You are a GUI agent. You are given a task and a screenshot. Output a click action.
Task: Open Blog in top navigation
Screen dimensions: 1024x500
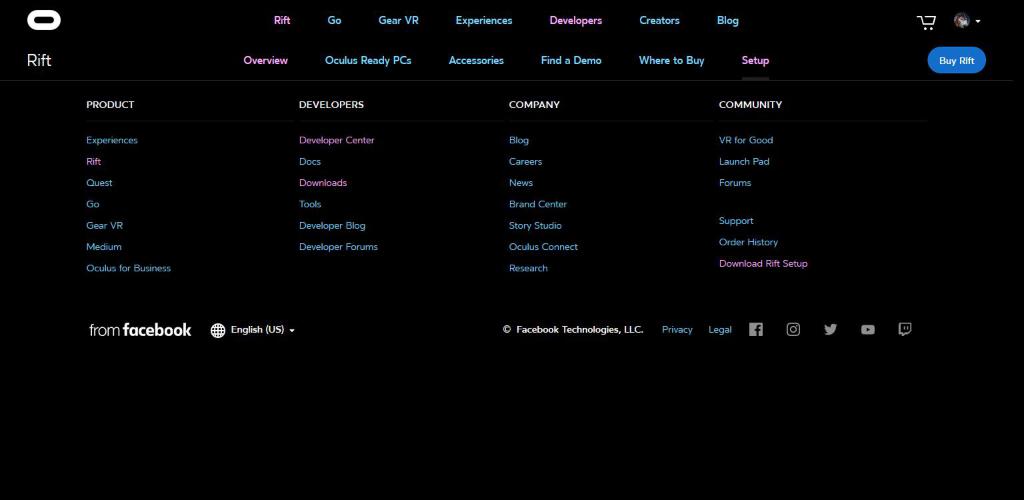[728, 20]
